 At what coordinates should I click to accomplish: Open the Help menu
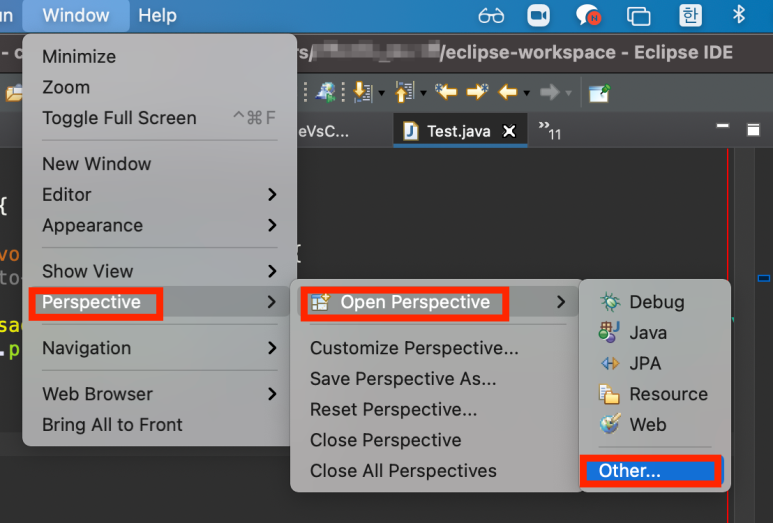(157, 15)
